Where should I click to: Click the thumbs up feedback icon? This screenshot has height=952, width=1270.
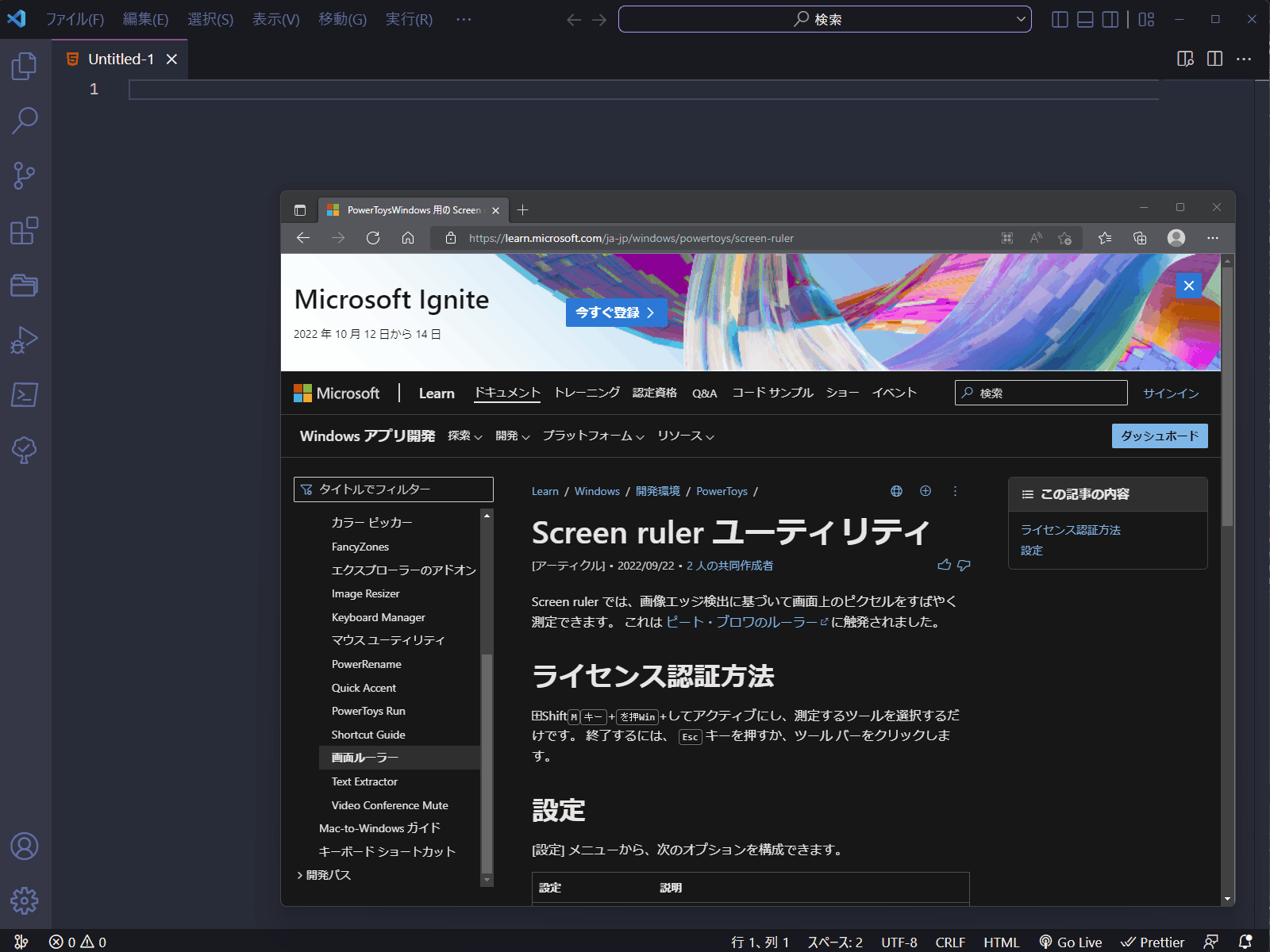click(944, 565)
